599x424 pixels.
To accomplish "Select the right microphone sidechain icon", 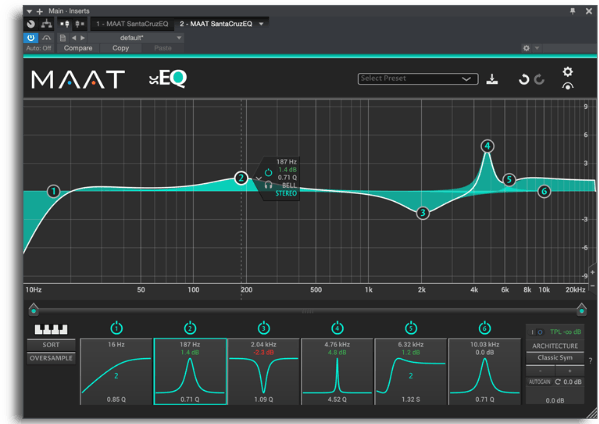I will coord(79,24).
